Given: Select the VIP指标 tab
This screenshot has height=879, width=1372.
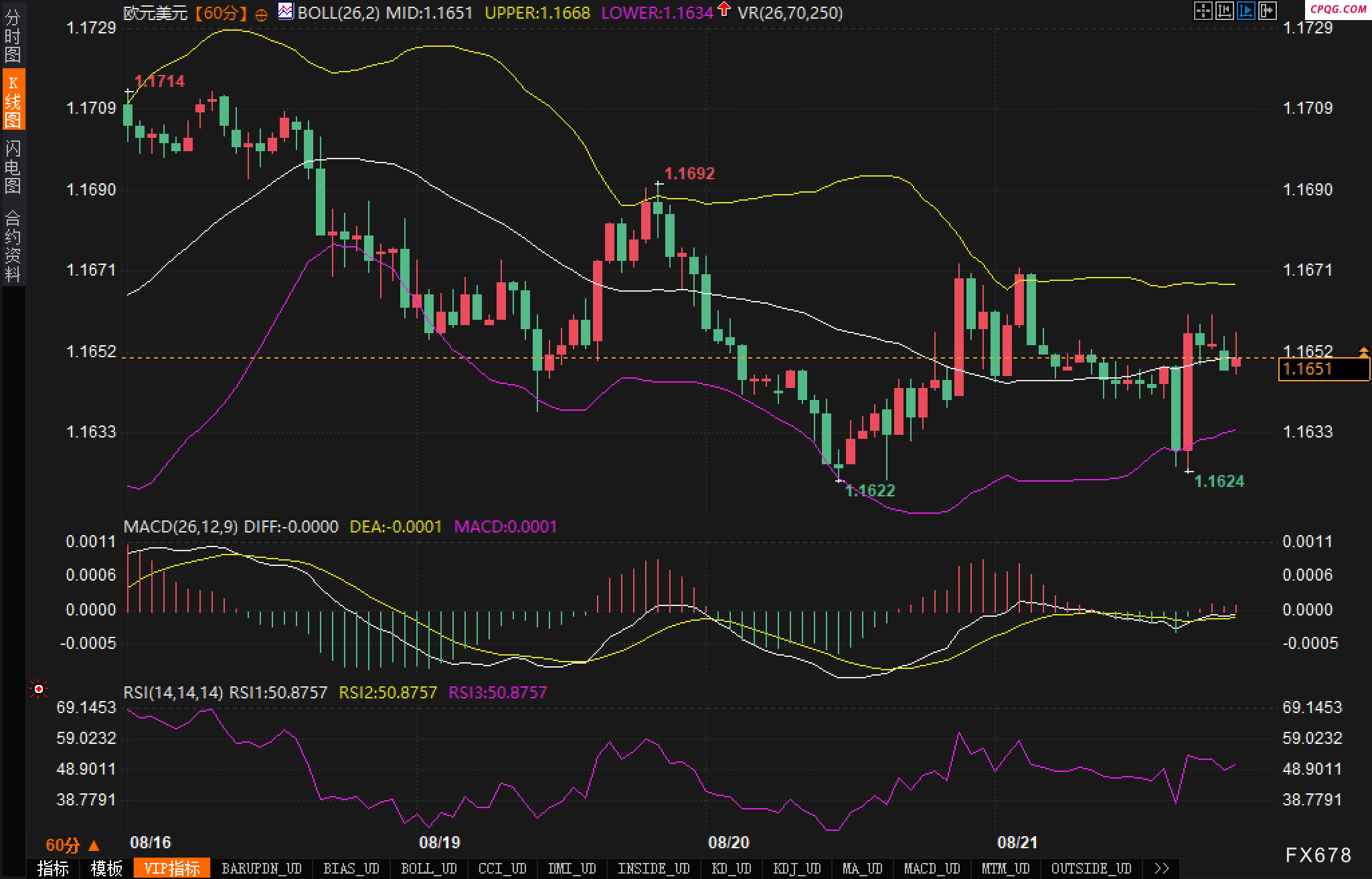Looking at the screenshot, I should (x=173, y=868).
